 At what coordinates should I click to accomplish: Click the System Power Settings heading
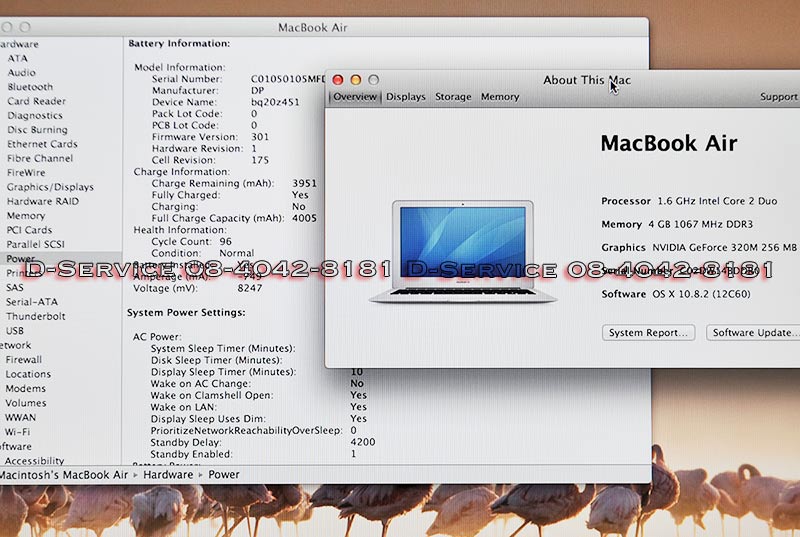coord(186,312)
